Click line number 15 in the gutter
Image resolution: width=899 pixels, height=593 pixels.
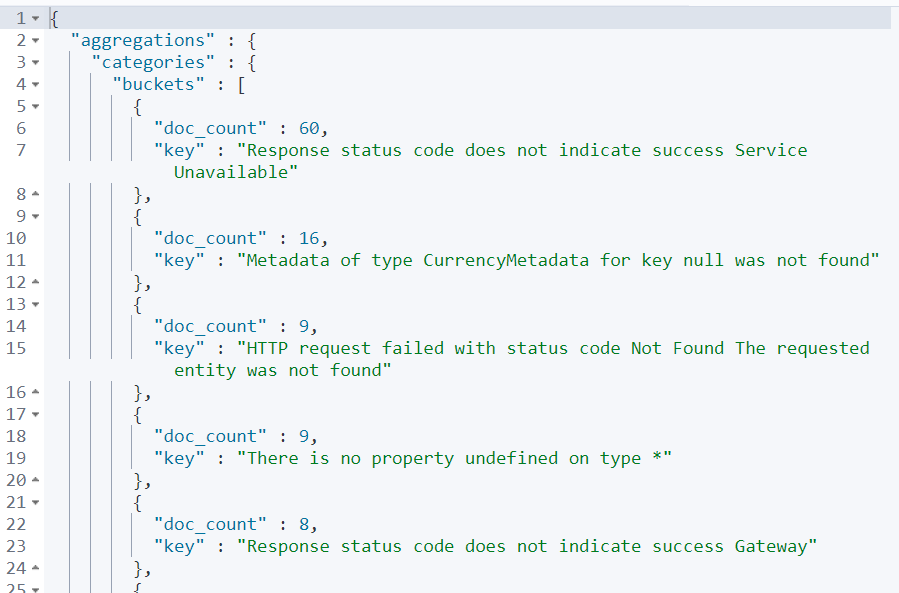pyautogui.click(x=16, y=348)
